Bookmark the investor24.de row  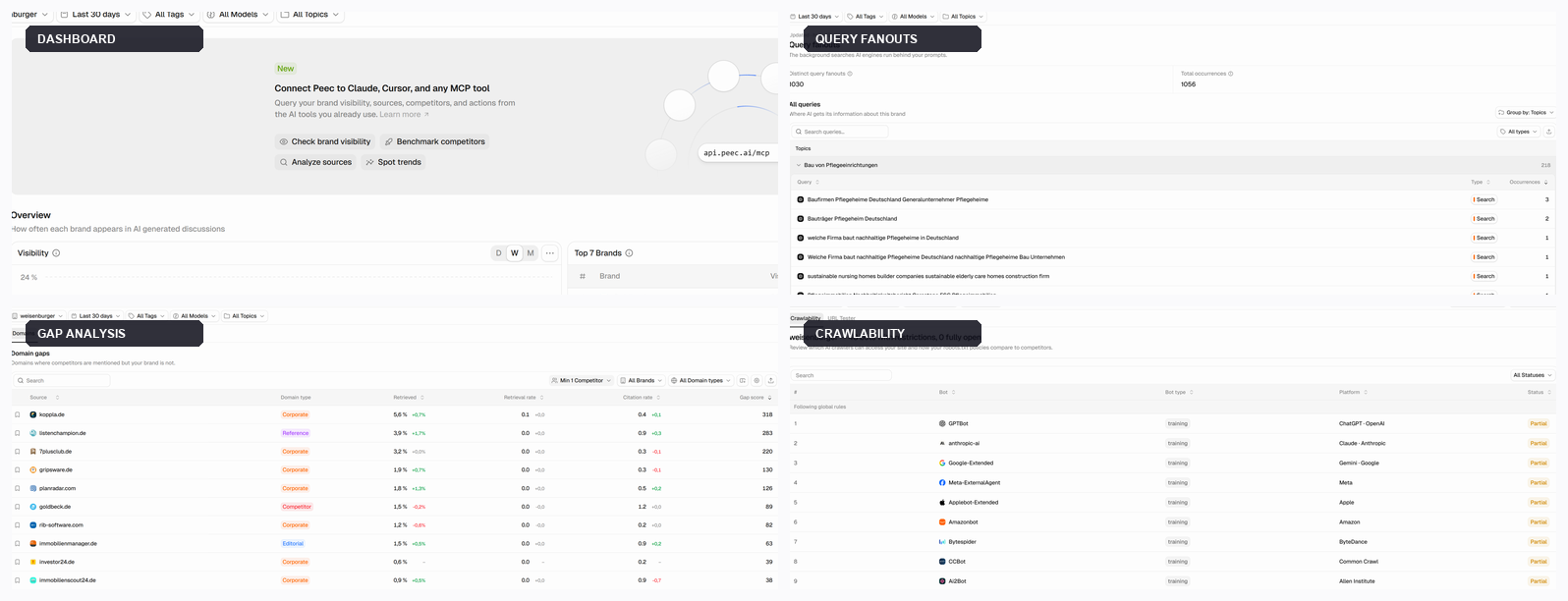pyautogui.click(x=18, y=562)
